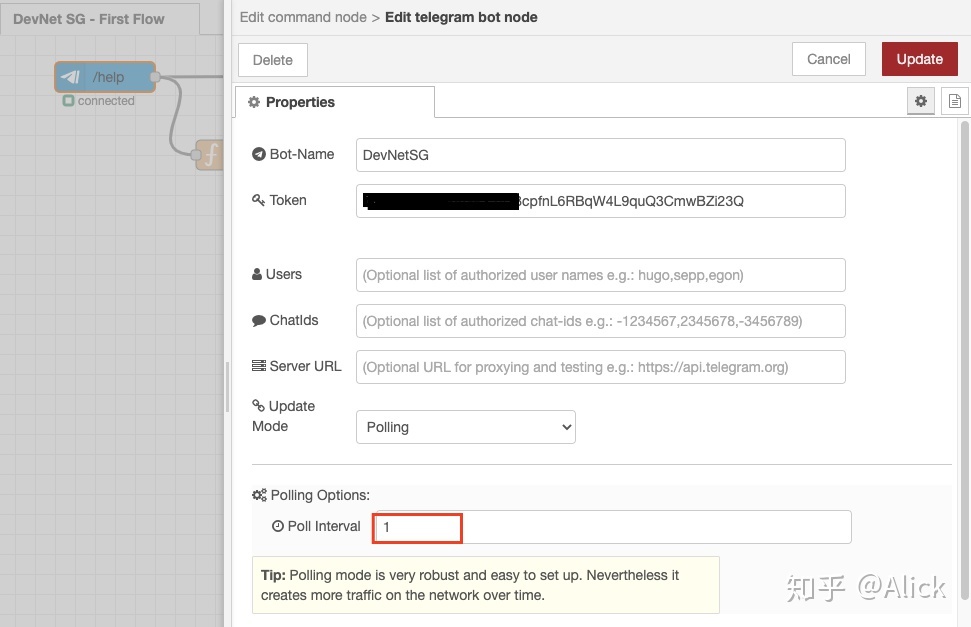Click the gear icon on Properties tab
The width and height of the screenshot is (971, 627).
[254, 102]
